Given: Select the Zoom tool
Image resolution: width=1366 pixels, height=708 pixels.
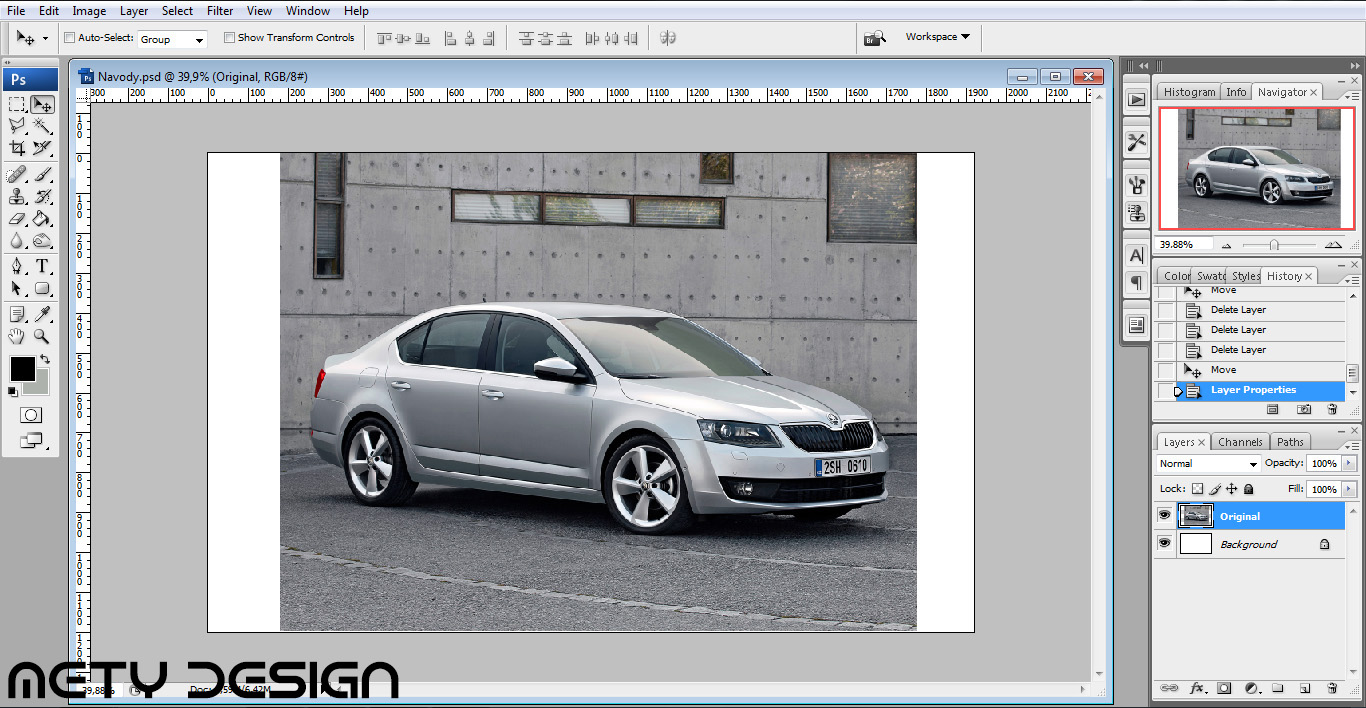Looking at the screenshot, I should [x=42, y=336].
